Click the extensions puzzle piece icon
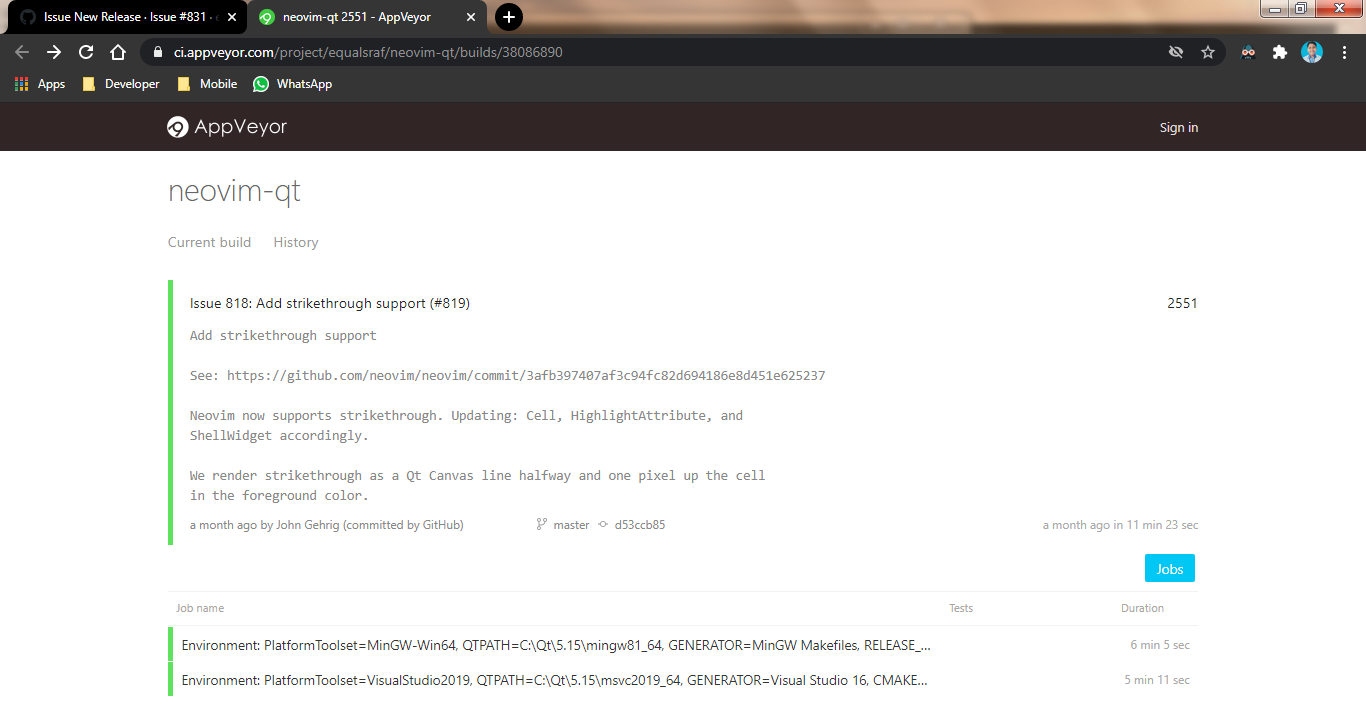 coord(1280,52)
